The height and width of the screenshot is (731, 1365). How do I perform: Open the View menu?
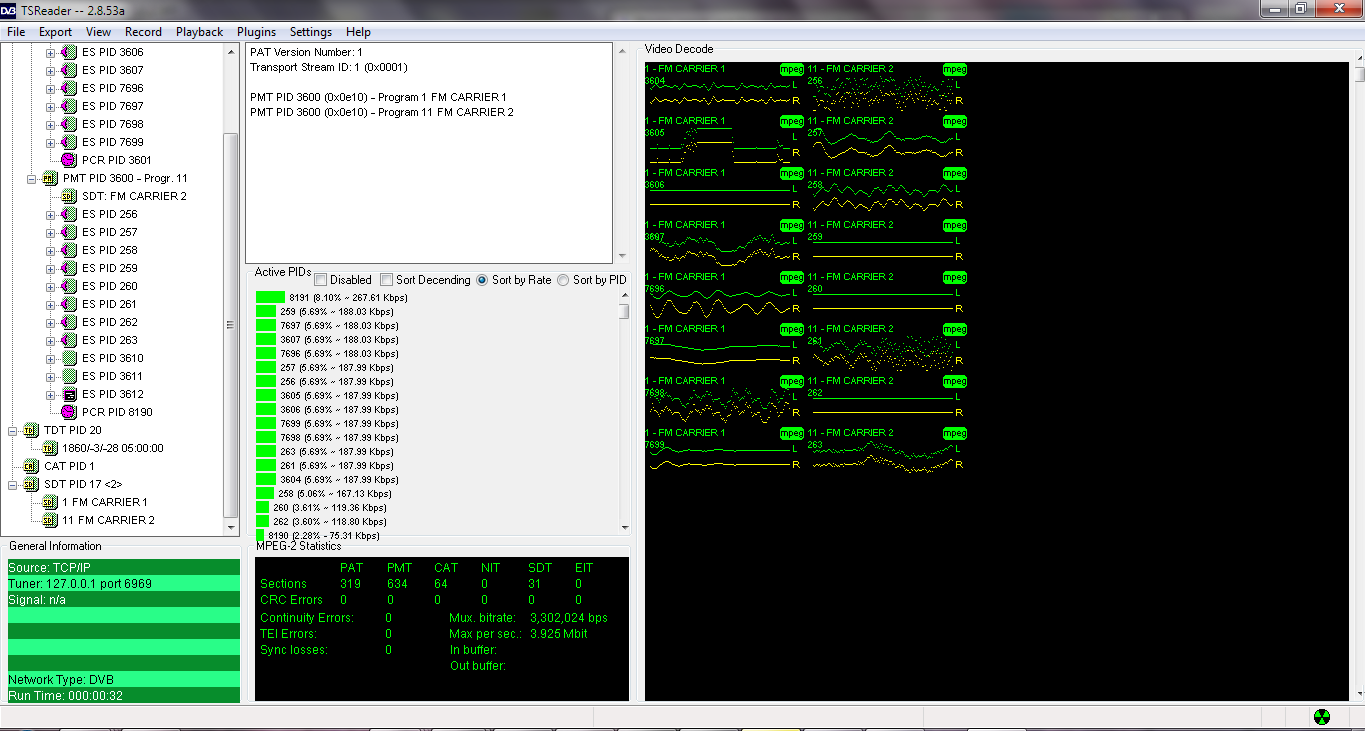coord(98,32)
